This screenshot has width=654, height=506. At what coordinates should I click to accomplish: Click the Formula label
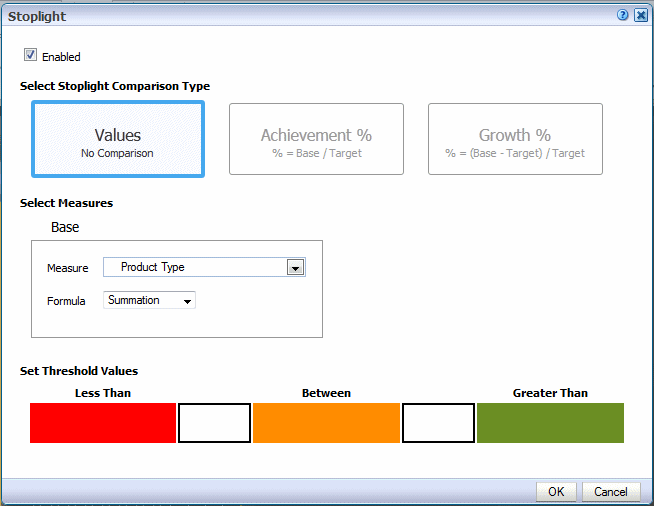66,301
